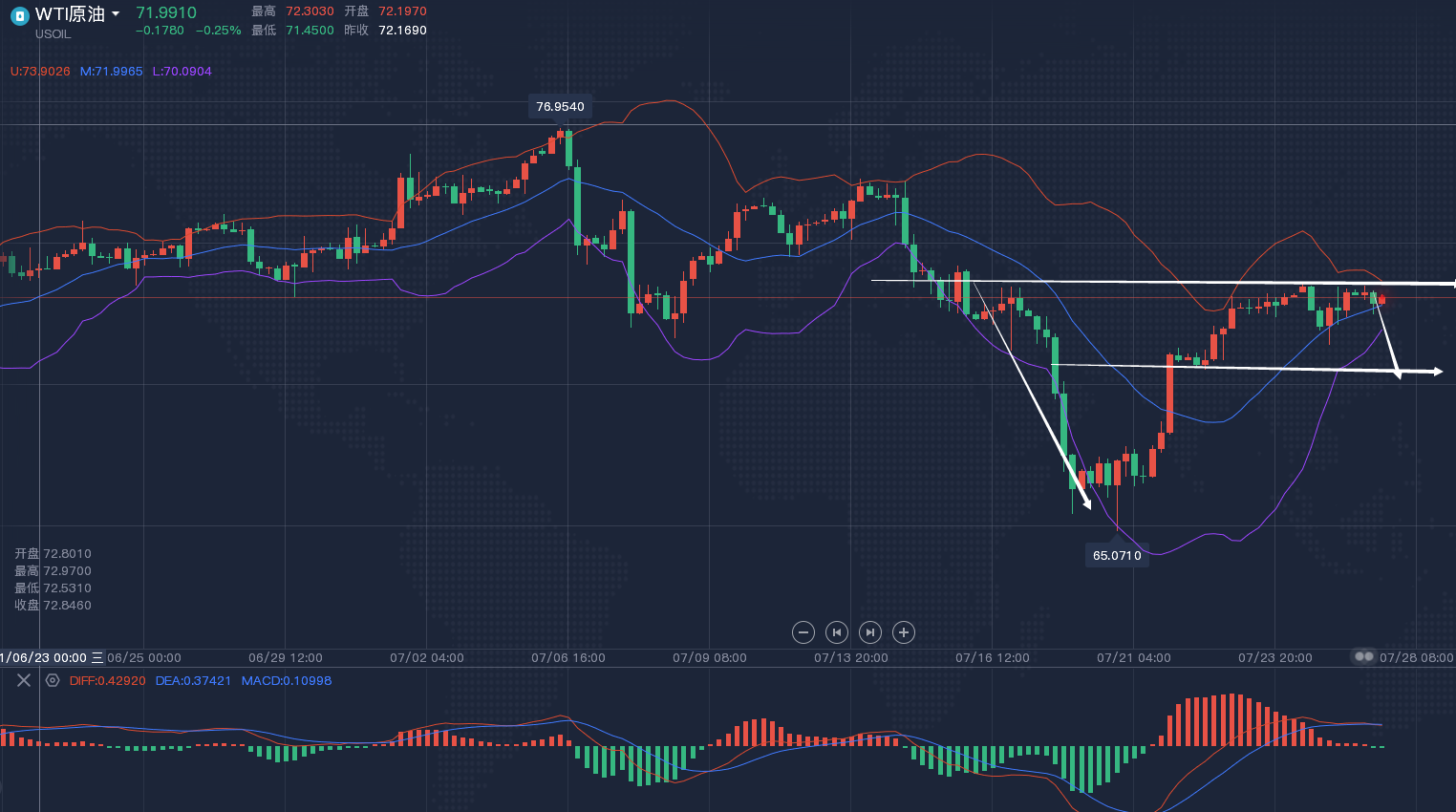
Task: Toggle the double-dot control on time axis
Action: (1364, 657)
